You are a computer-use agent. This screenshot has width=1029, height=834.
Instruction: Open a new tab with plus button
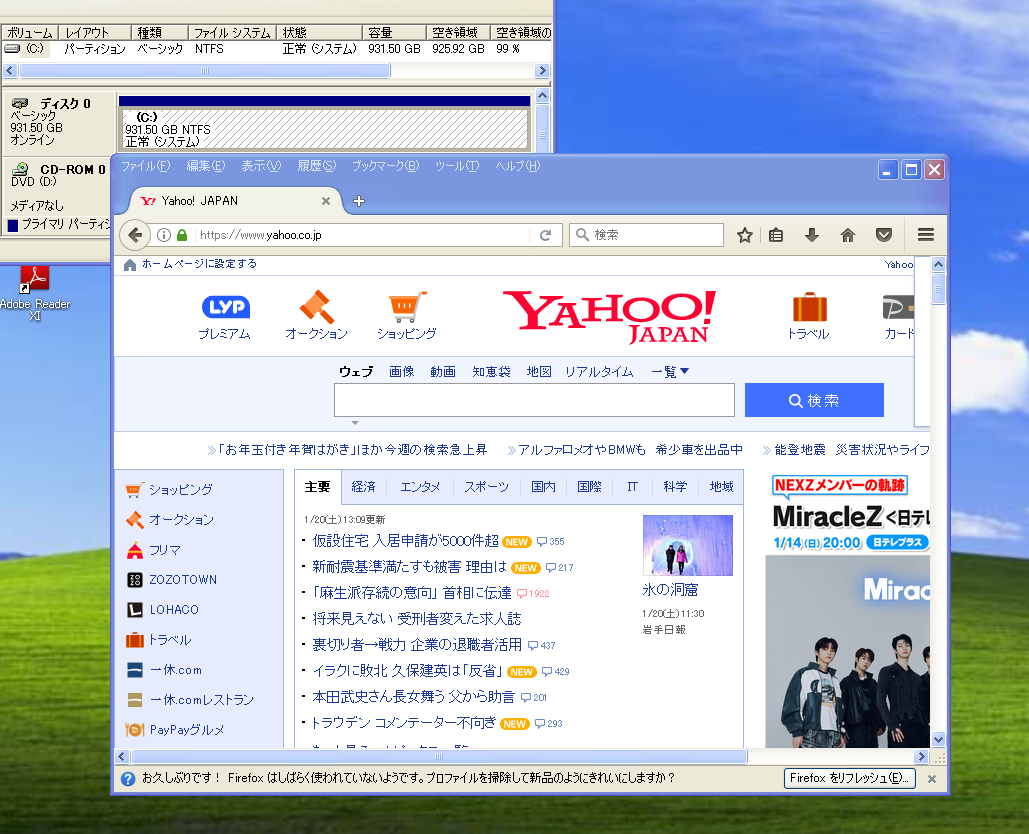tap(359, 201)
